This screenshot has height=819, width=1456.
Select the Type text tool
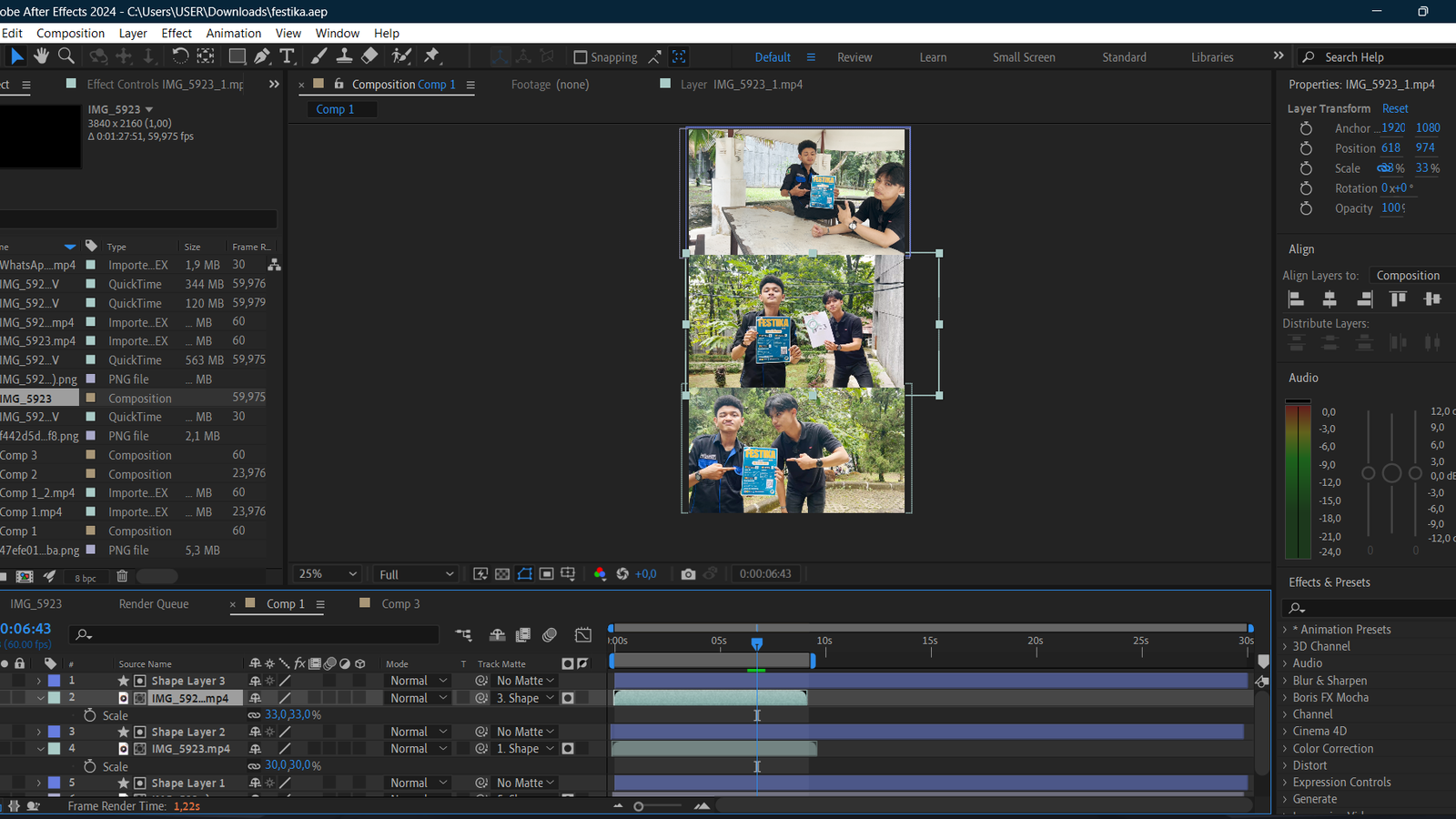pyautogui.click(x=287, y=56)
